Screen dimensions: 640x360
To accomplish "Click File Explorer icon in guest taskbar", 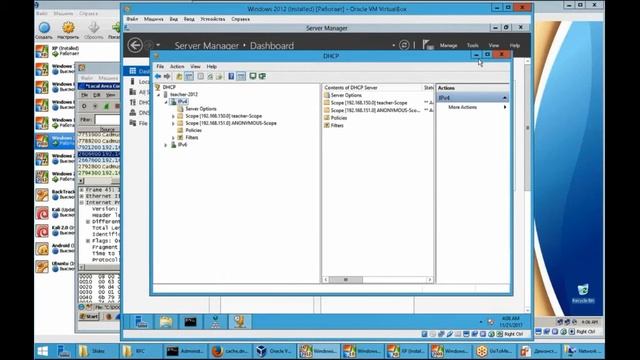I will coord(166,322).
